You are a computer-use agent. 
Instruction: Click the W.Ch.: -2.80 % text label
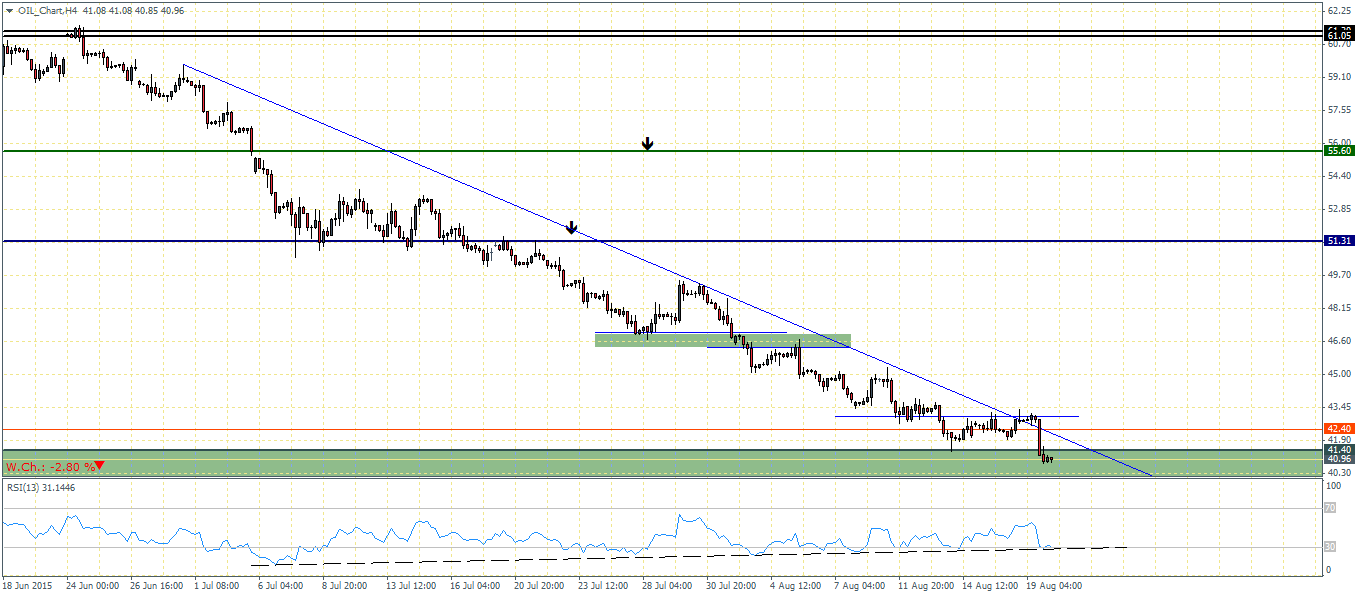pyautogui.click(x=48, y=467)
